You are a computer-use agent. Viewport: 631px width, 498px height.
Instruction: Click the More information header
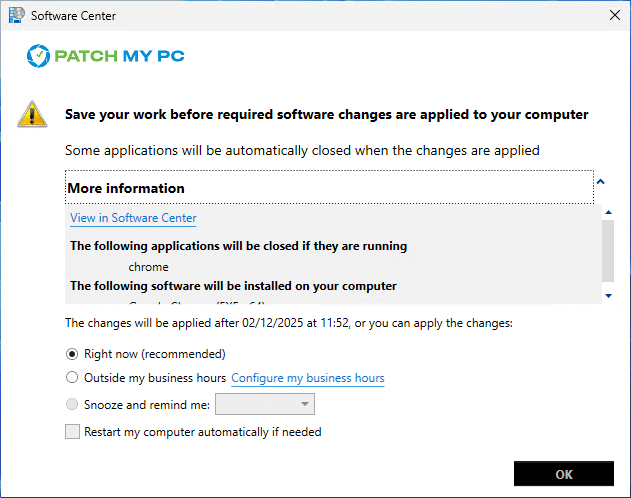tap(126, 188)
